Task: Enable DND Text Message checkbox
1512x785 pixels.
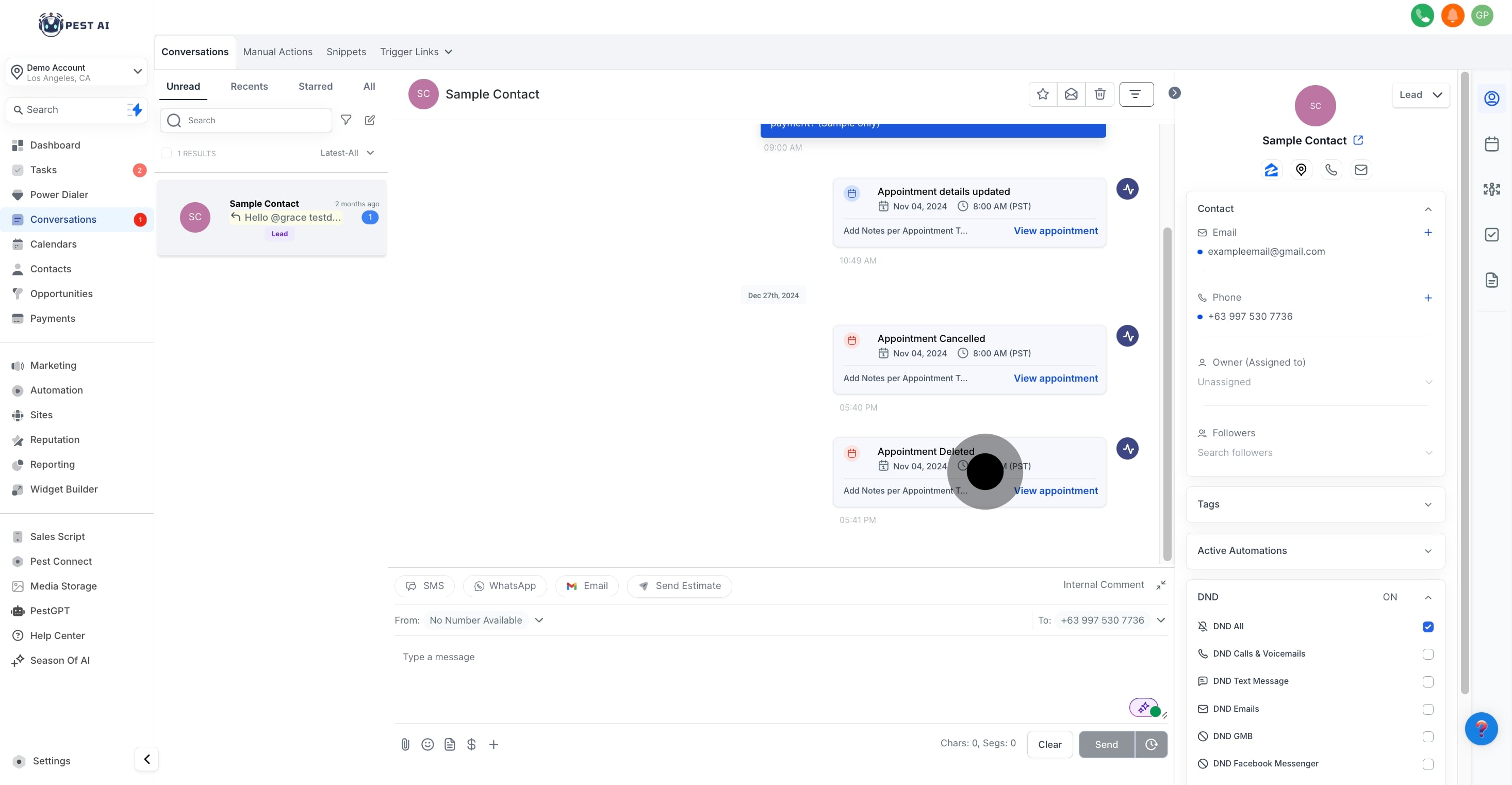Action: pos(1427,682)
